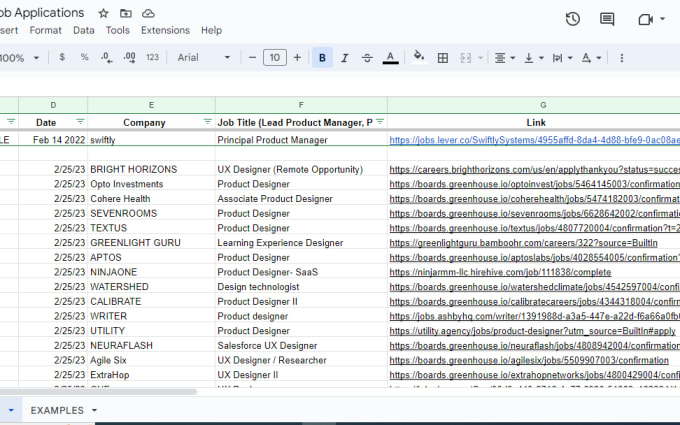Toggle bold formatting
This screenshot has height=425, width=680.
(322, 58)
